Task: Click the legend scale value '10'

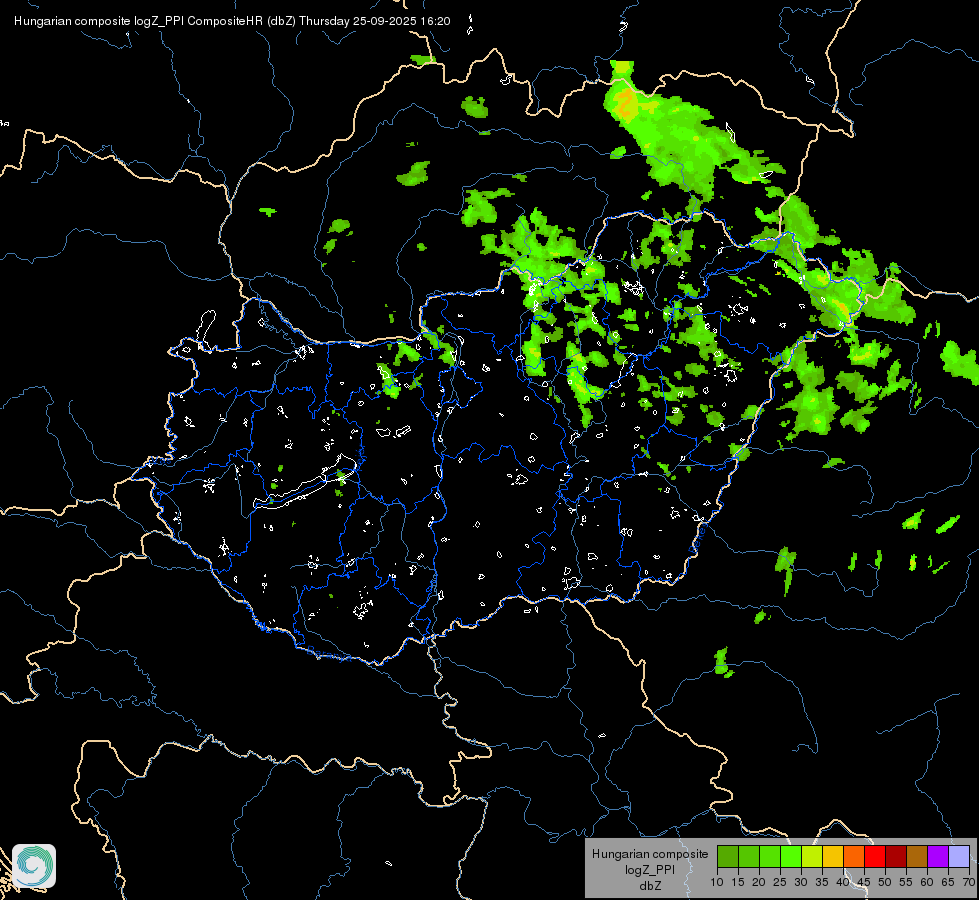Action: (717, 883)
